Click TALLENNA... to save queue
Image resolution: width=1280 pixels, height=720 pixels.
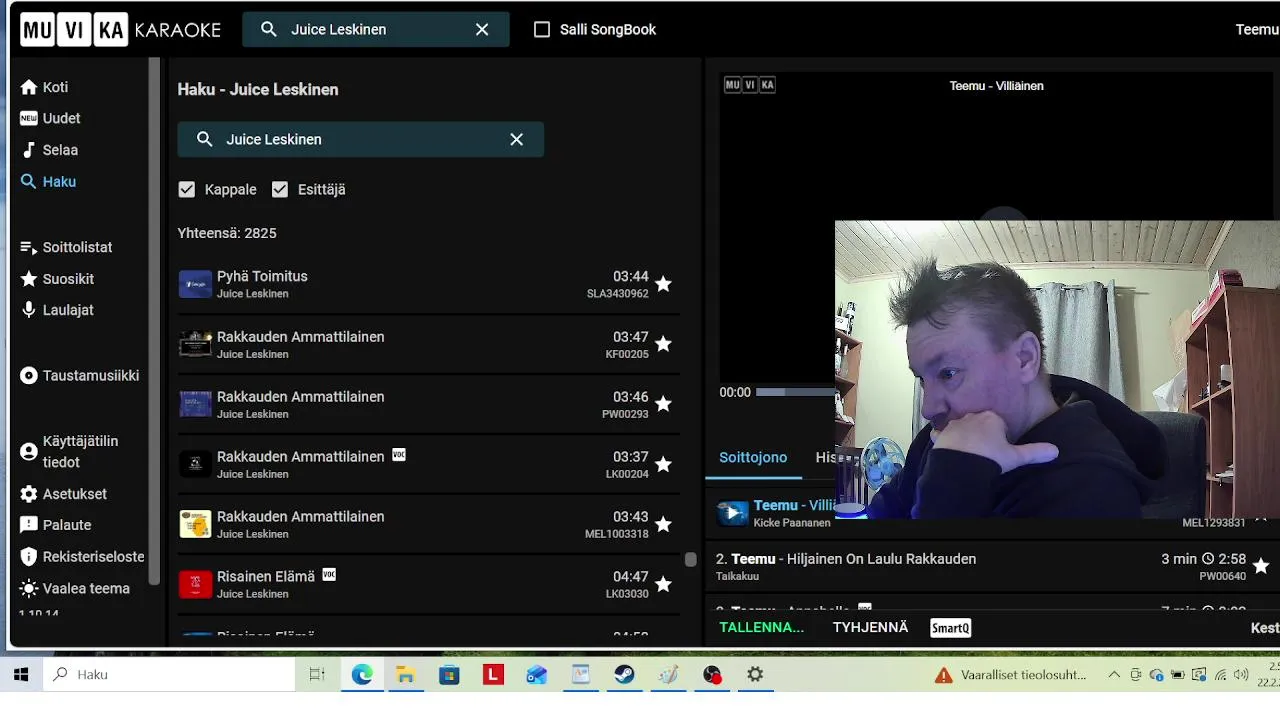coord(761,628)
